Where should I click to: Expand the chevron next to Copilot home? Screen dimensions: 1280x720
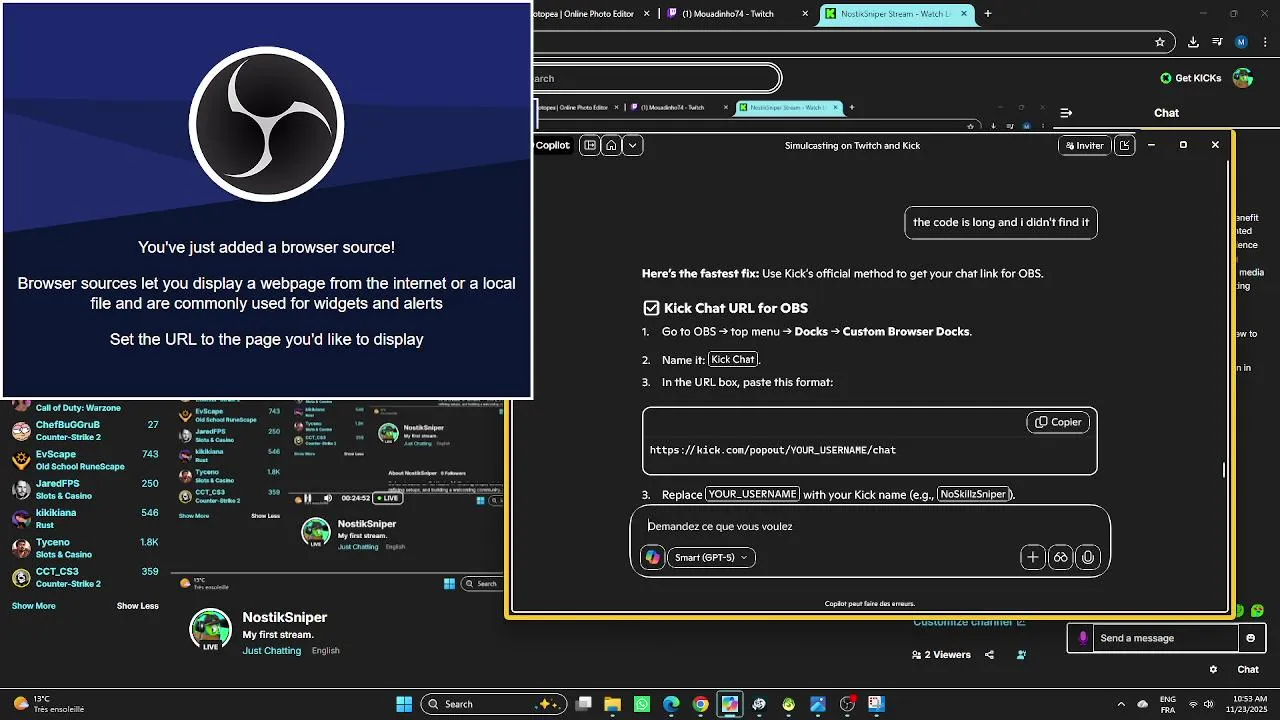(632, 145)
